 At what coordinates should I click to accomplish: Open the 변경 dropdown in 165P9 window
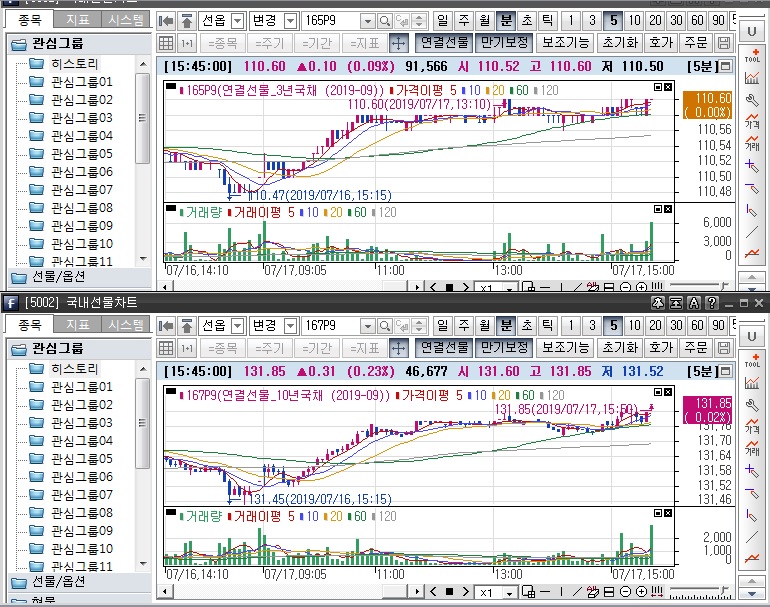coord(291,21)
